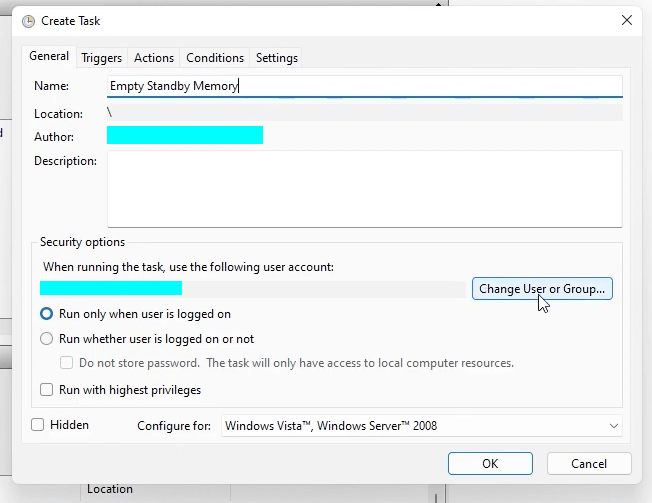
Task: Click the Name field containing Empty Standby Memory
Action: 364,86
